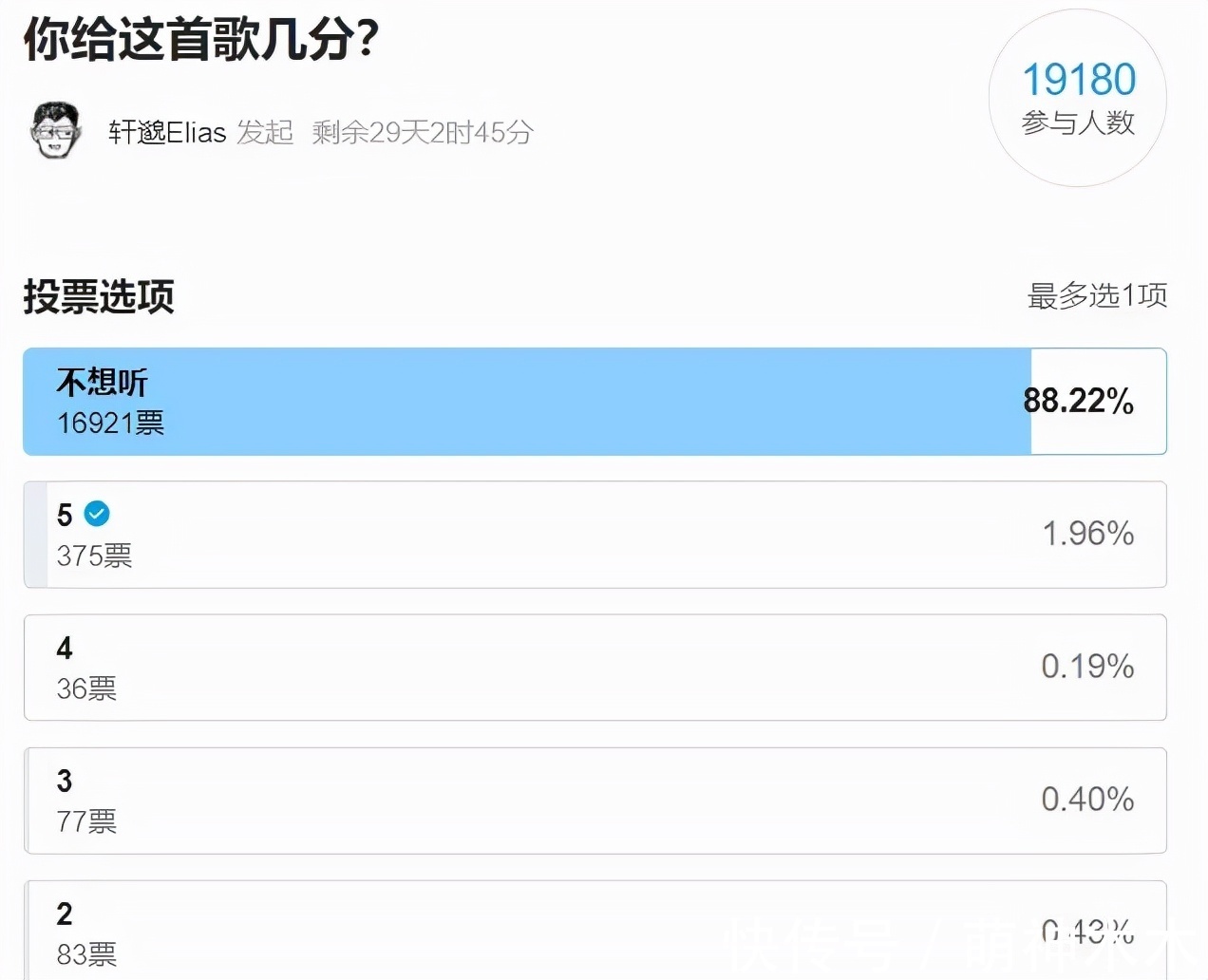Viewport: 1208px width, 980px height.
Task: Choose option 4 as your rating
Action: pyautogui.click(x=596, y=668)
